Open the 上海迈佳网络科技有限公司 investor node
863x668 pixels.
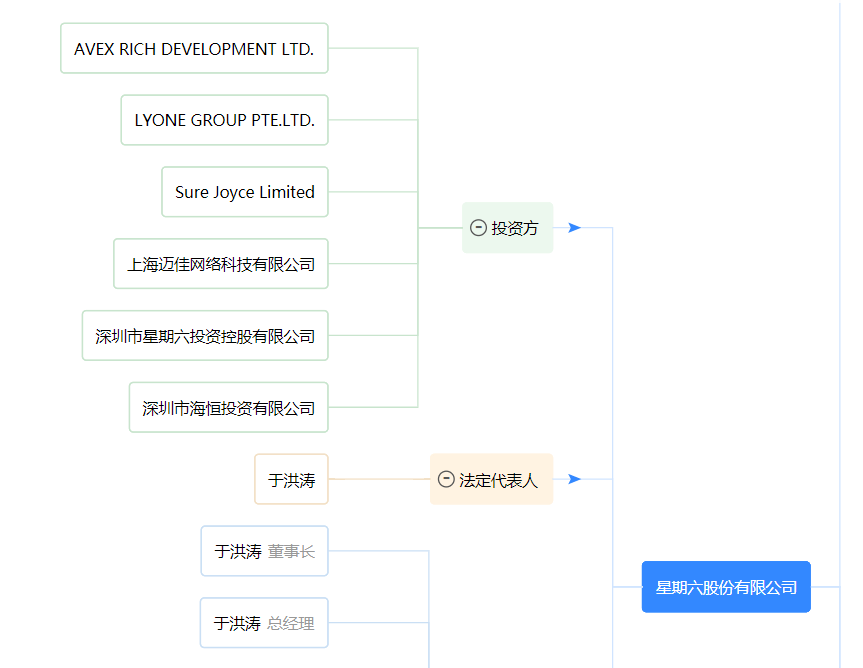pyautogui.click(x=221, y=264)
